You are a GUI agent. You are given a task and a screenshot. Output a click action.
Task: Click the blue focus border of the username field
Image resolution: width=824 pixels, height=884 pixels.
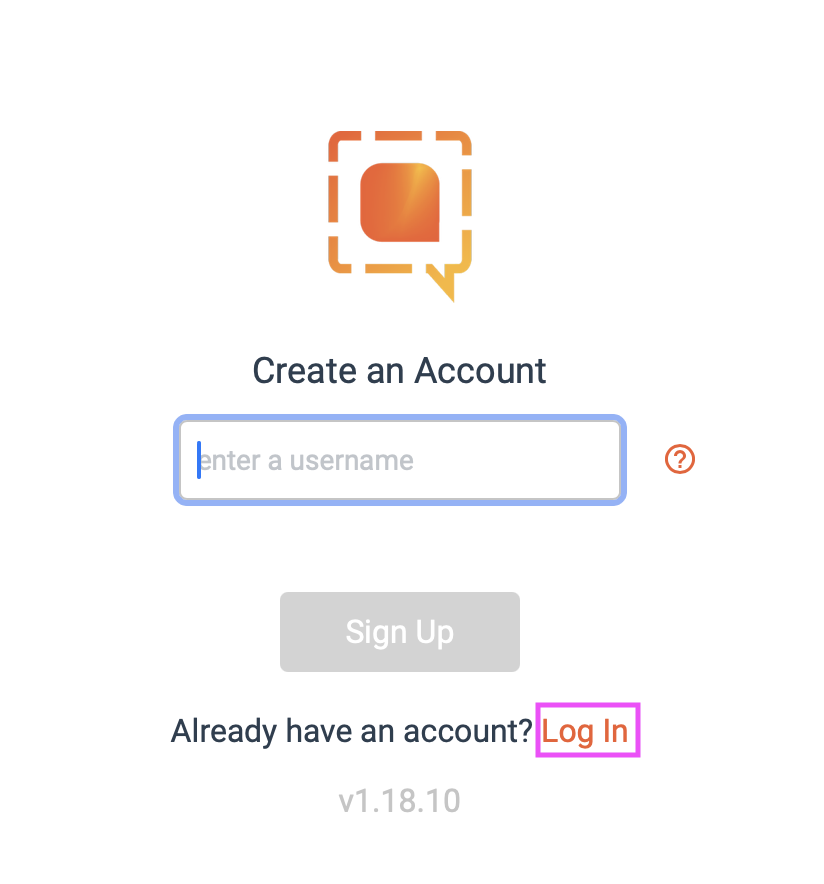pos(400,418)
